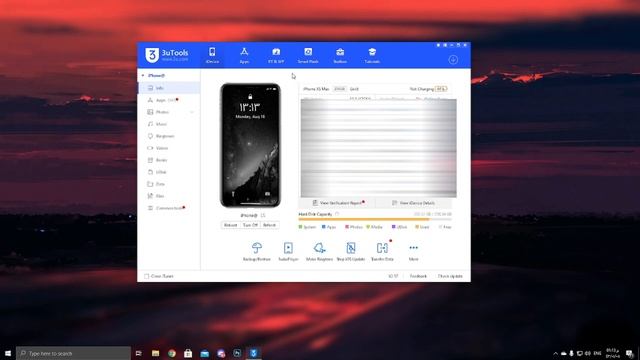Click the Reboot button
640x360 pixels.
pyautogui.click(x=230, y=225)
